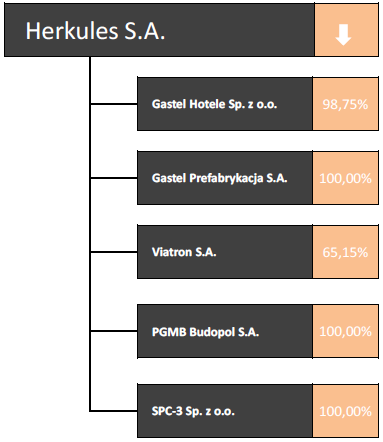Screen dimensions: 383x442
Task: Select the 100,00% cell beside PGMB Budopol
Action: click(x=345, y=331)
